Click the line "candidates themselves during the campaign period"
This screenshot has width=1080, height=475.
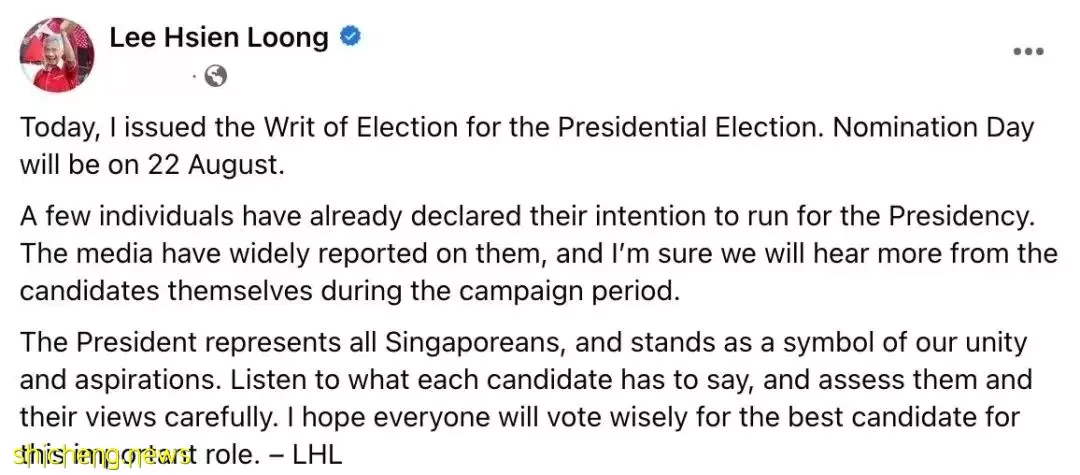[x=349, y=291]
